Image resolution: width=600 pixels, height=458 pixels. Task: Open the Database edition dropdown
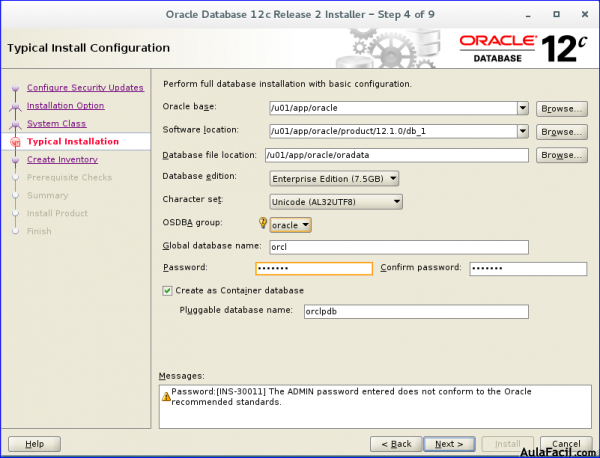(334, 179)
